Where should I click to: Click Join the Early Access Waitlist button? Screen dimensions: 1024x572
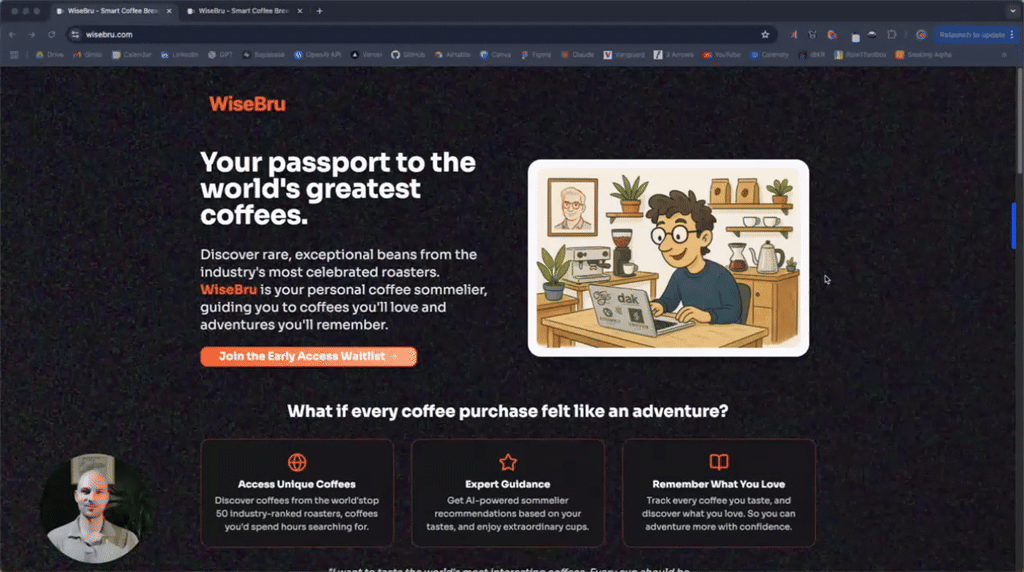(x=308, y=357)
